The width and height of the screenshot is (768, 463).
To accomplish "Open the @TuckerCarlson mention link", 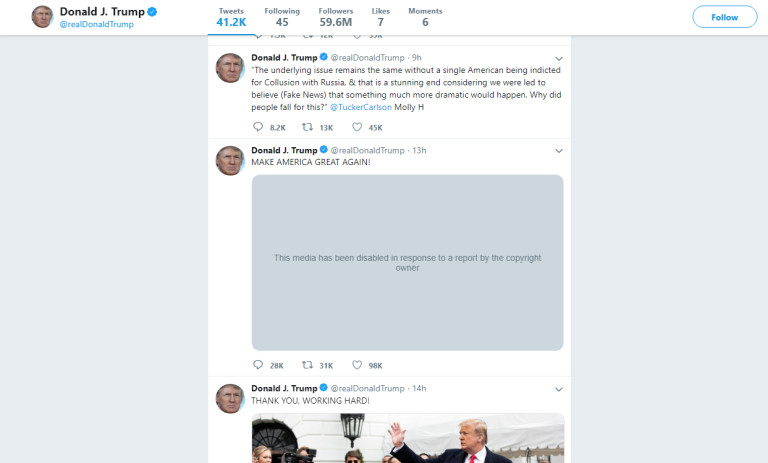I will (x=361, y=107).
